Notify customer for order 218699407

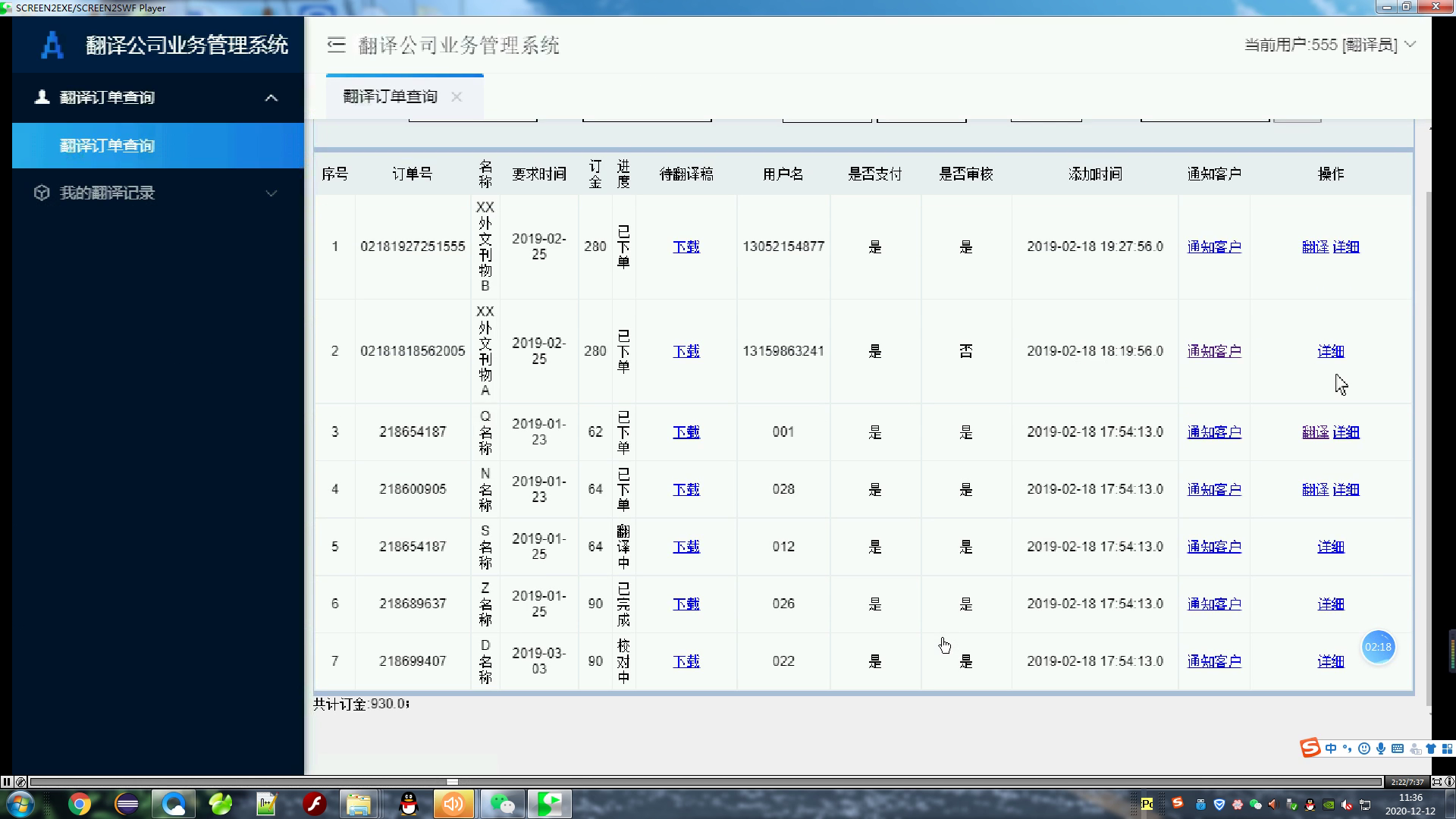pos(1214,661)
